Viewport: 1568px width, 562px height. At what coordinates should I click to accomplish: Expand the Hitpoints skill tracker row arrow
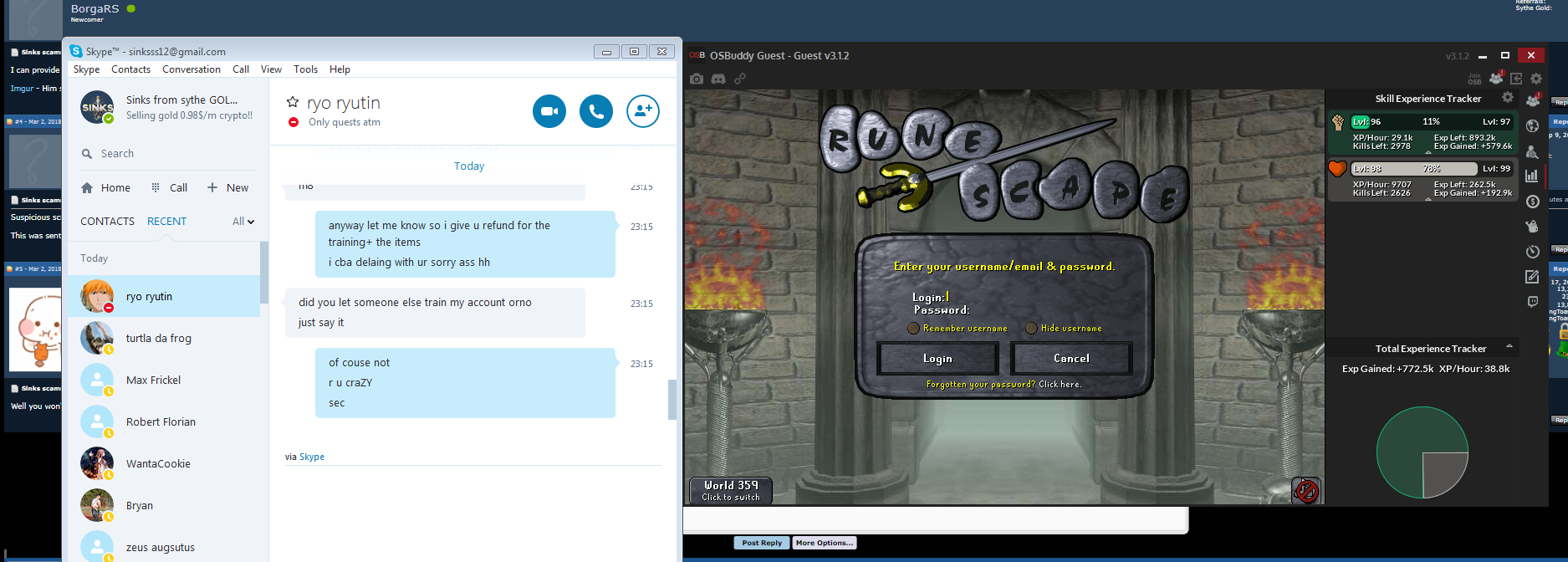tap(1428, 199)
